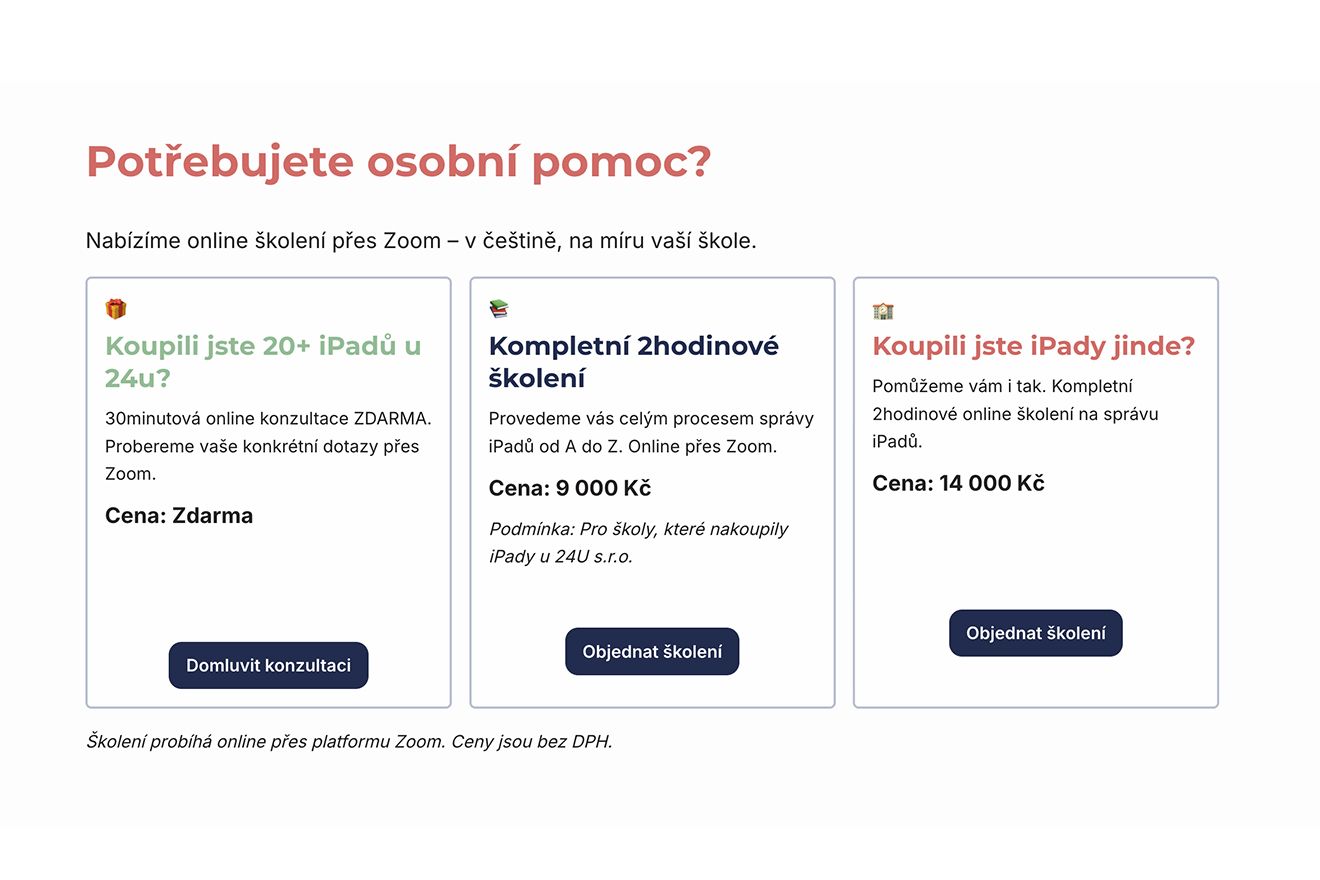Image resolution: width=1320 pixels, height=880 pixels.
Task: Click empty space in the free consultation card
Action: tap(268, 585)
